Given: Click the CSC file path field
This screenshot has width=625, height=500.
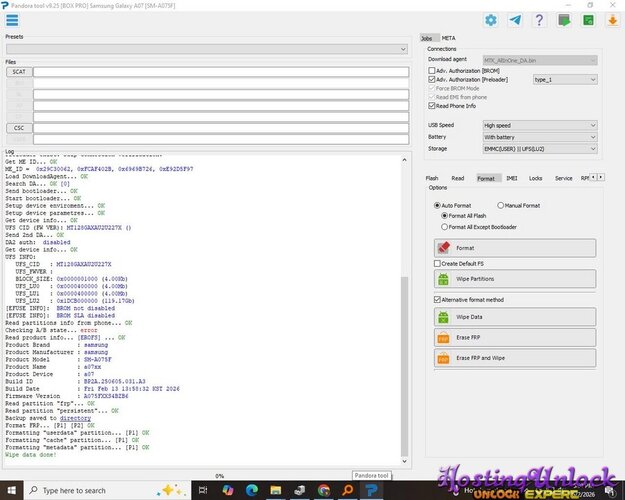Looking at the screenshot, I should 221,128.
